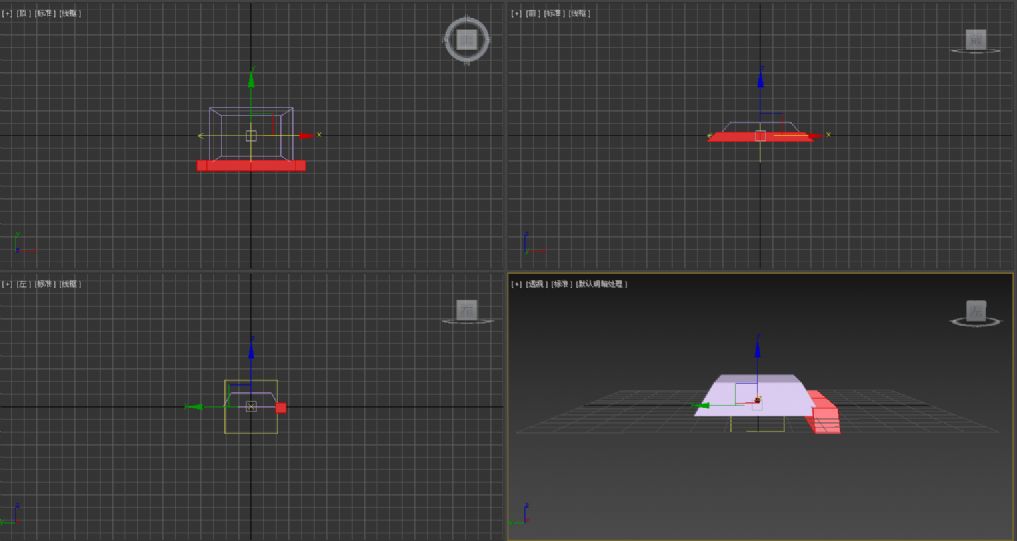Image resolution: width=1017 pixels, height=541 pixels.
Task: Open the 默认明暗处理 shading menu
Action: (601, 284)
